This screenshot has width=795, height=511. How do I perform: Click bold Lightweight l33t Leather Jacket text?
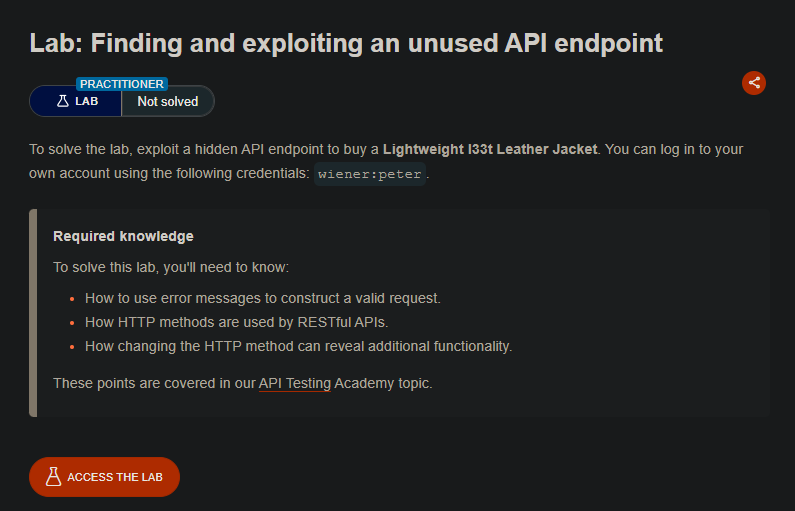490,150
